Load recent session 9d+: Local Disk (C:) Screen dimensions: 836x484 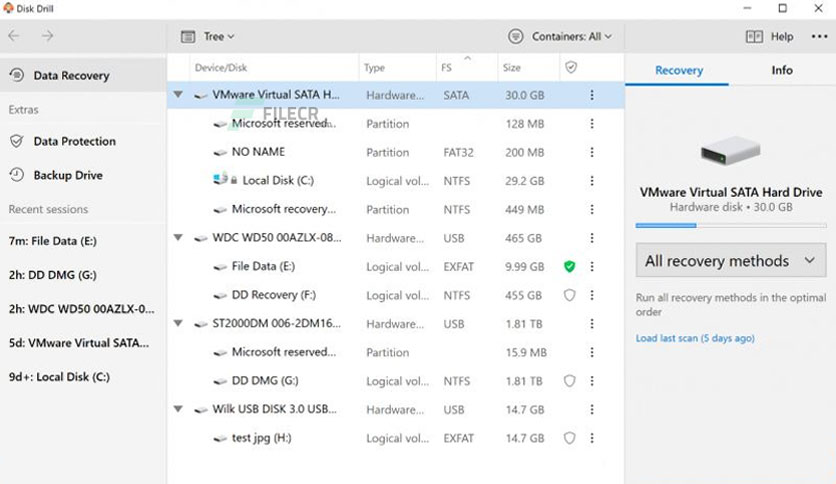pyautogui.click(x=59, y=377)
